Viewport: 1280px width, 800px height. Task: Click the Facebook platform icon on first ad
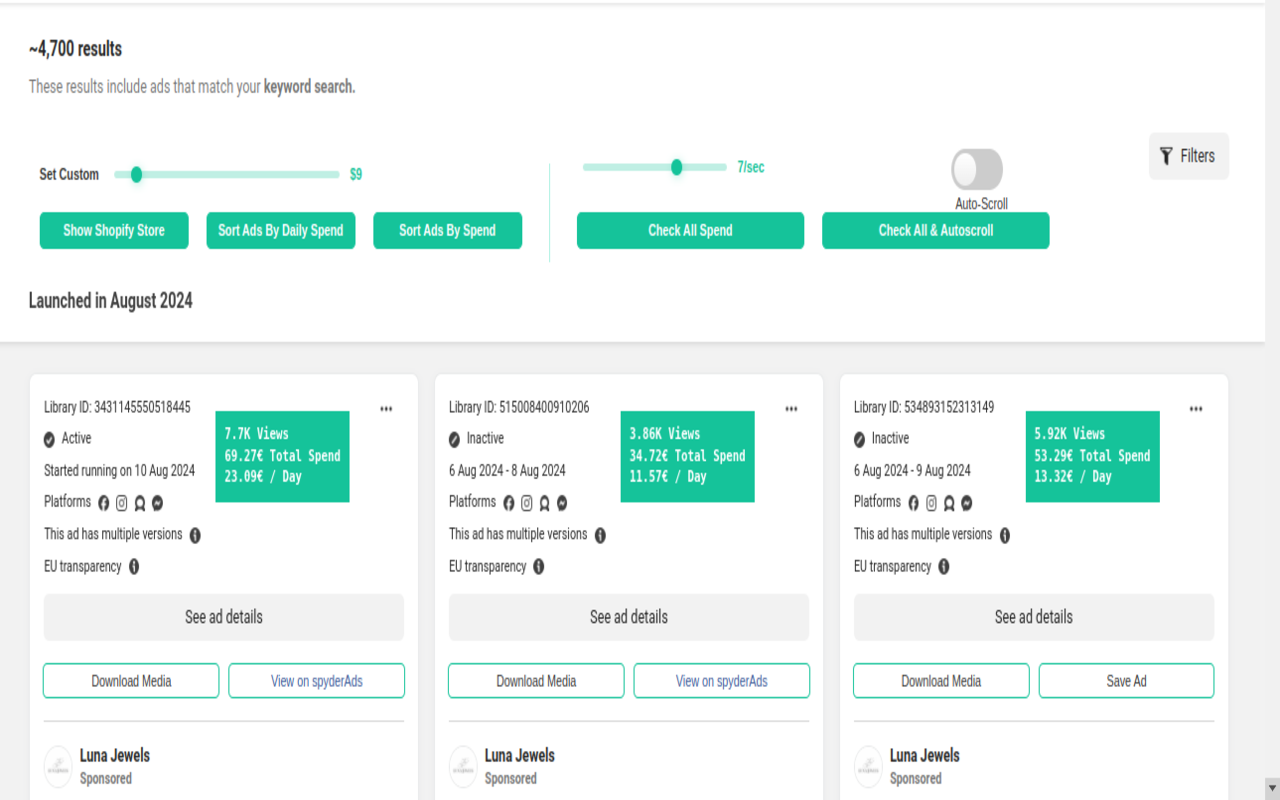(x=102, y=502)
